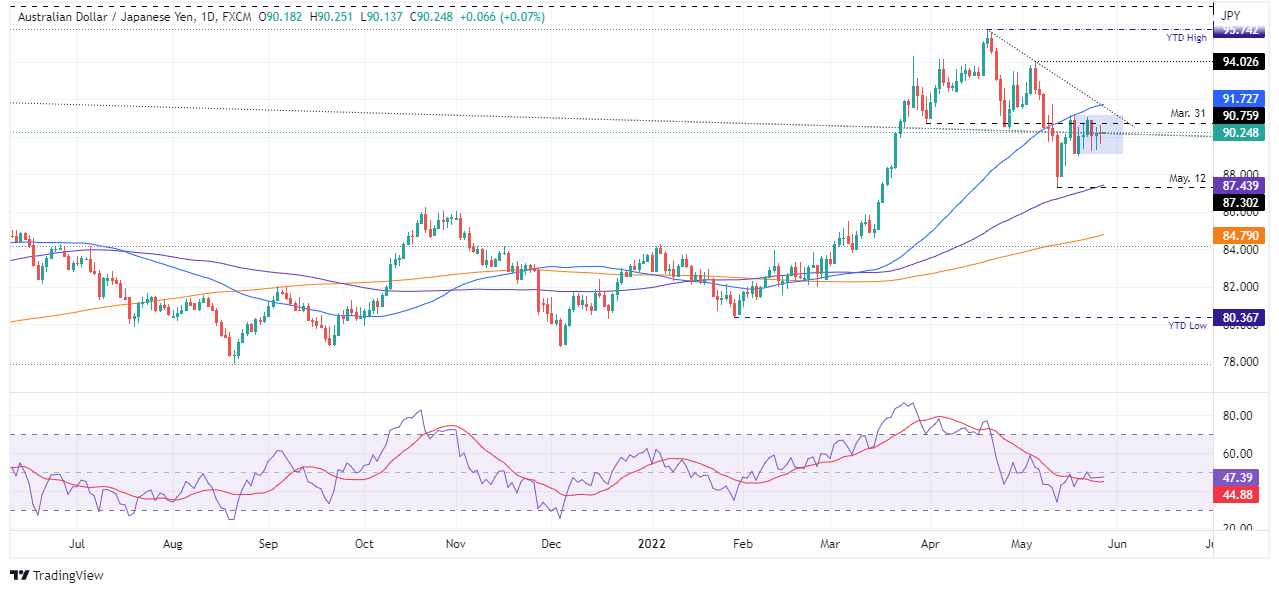Click the YTD High annotation text
Screen dimensions: 1279x593
(1187, 37)
